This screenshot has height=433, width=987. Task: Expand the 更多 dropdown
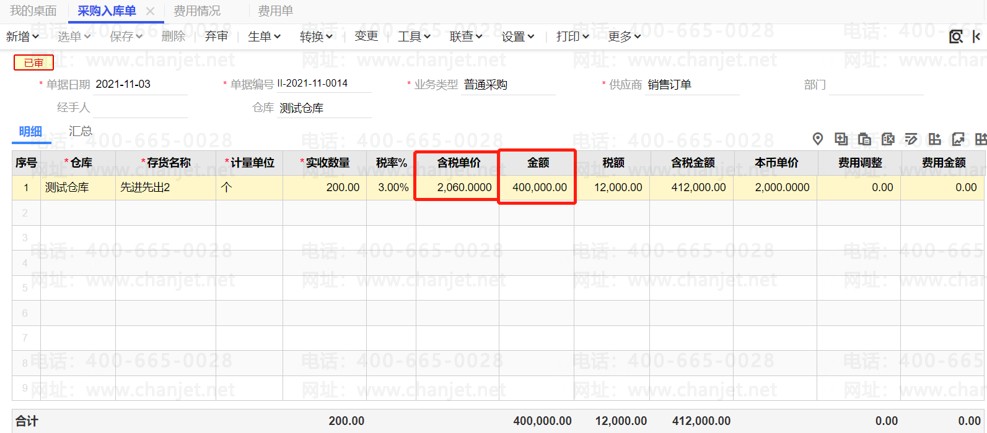[x=624, y=37]
